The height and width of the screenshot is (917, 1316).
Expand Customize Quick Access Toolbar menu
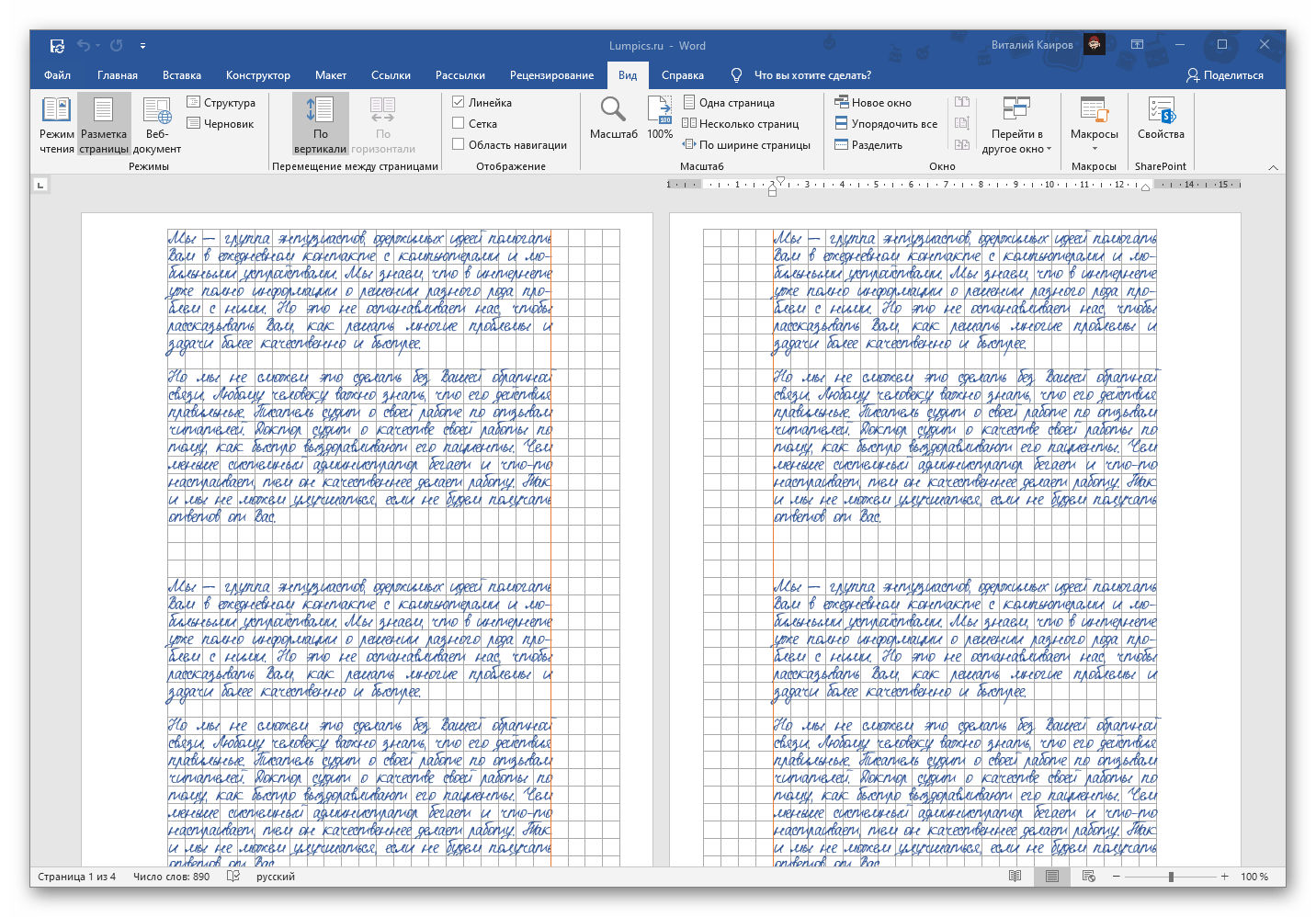[142, 45]
